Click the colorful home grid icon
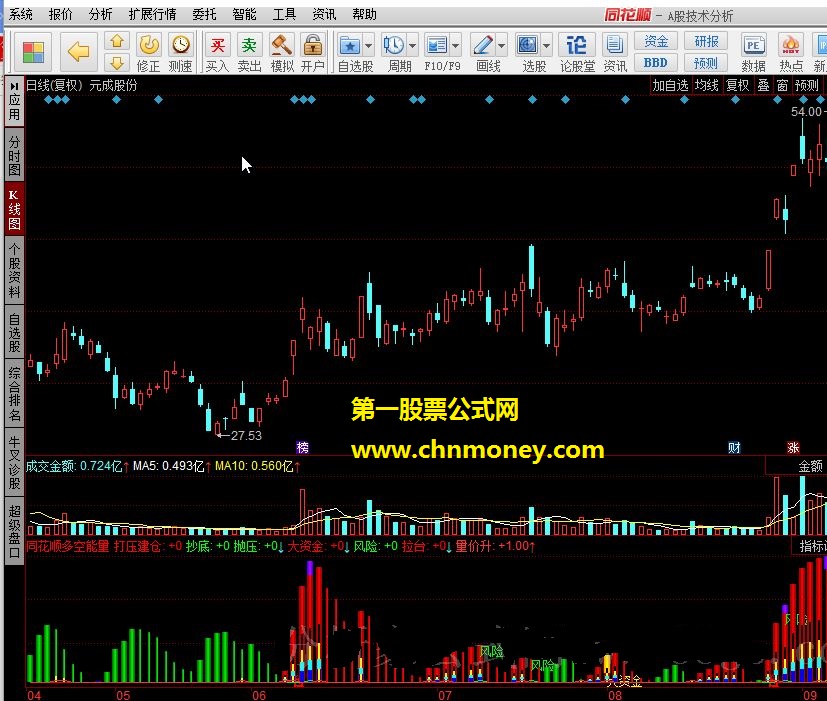827x701 pixels. click(x=33, y=52)
